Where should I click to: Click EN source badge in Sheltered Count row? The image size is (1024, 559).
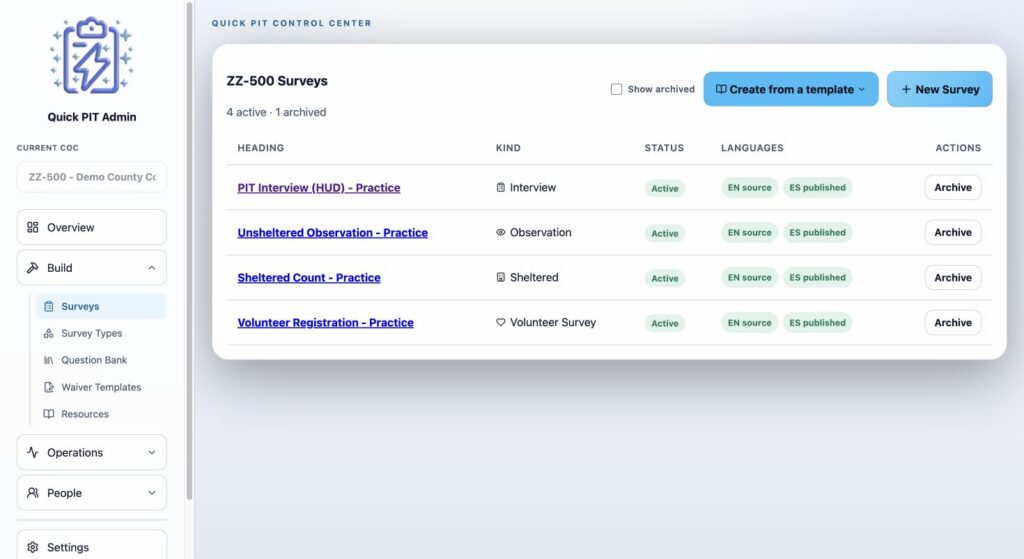tap(749, 278)
